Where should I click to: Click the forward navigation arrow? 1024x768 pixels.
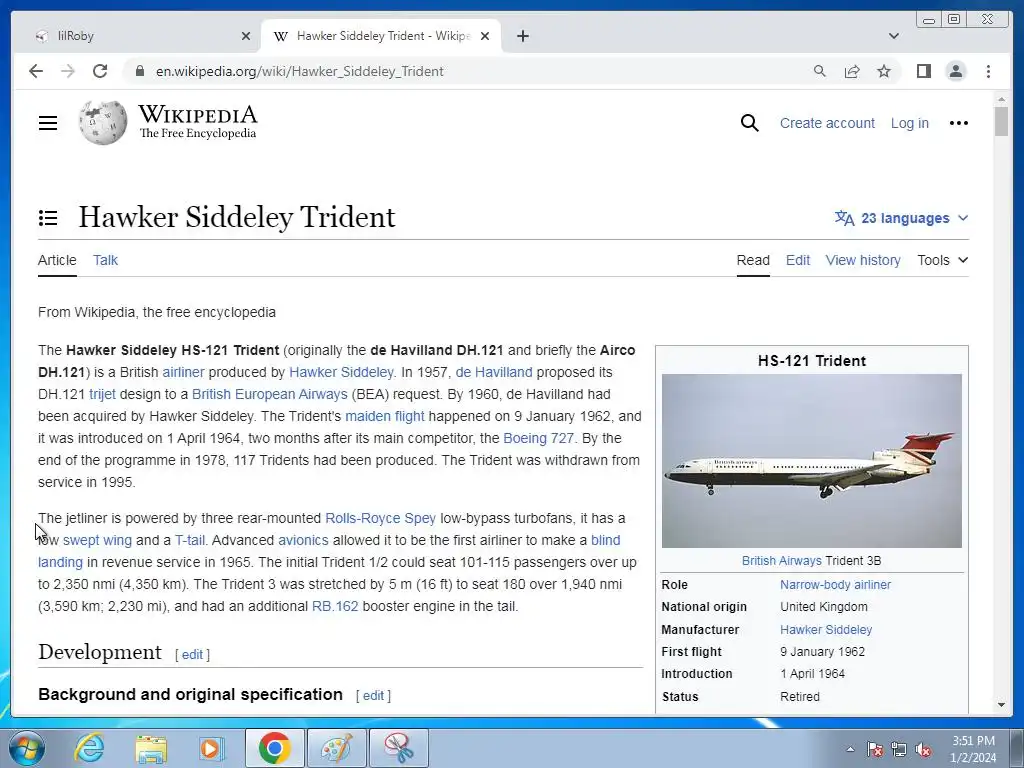tap(68, 71)
